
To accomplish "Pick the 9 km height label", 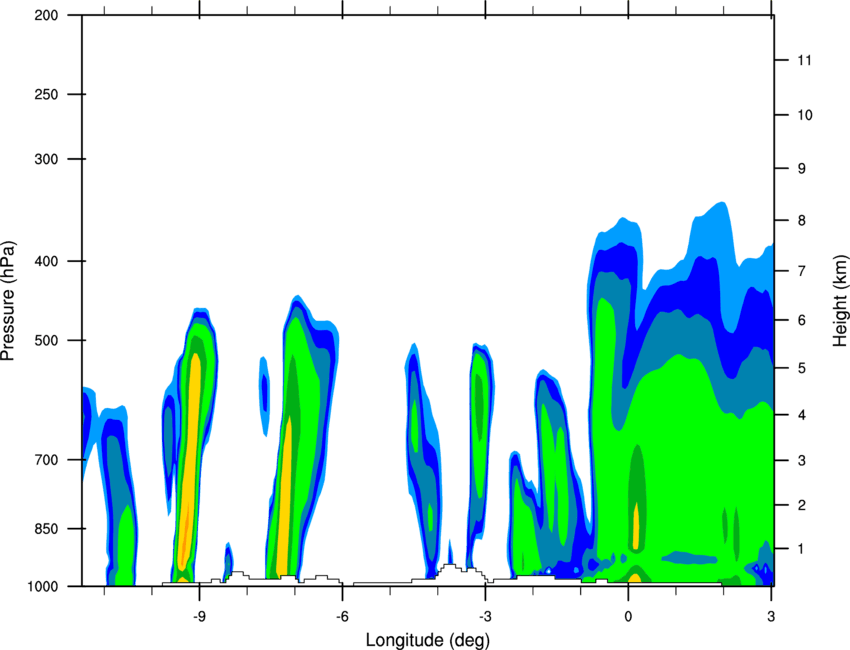I will tap(802, 169).
